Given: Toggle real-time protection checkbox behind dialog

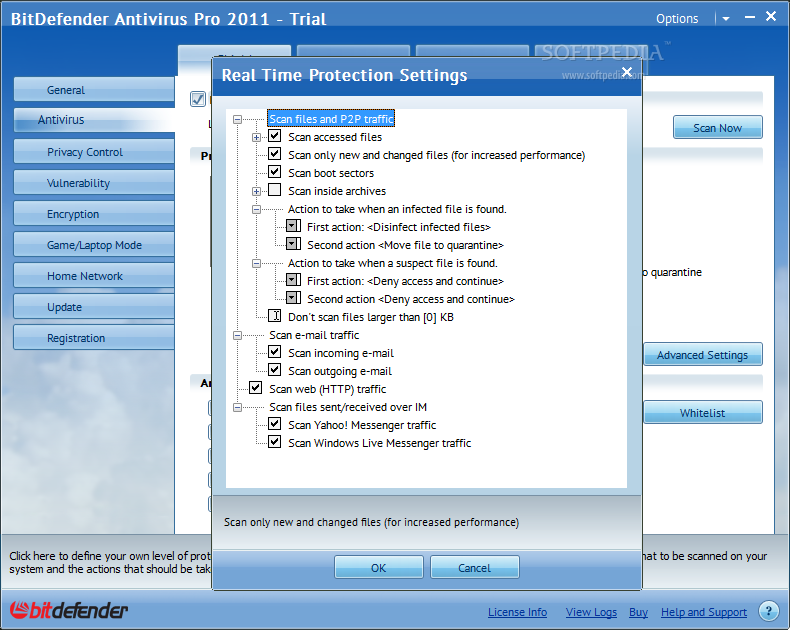Looking at the screenshot, I should pos(198,99).
